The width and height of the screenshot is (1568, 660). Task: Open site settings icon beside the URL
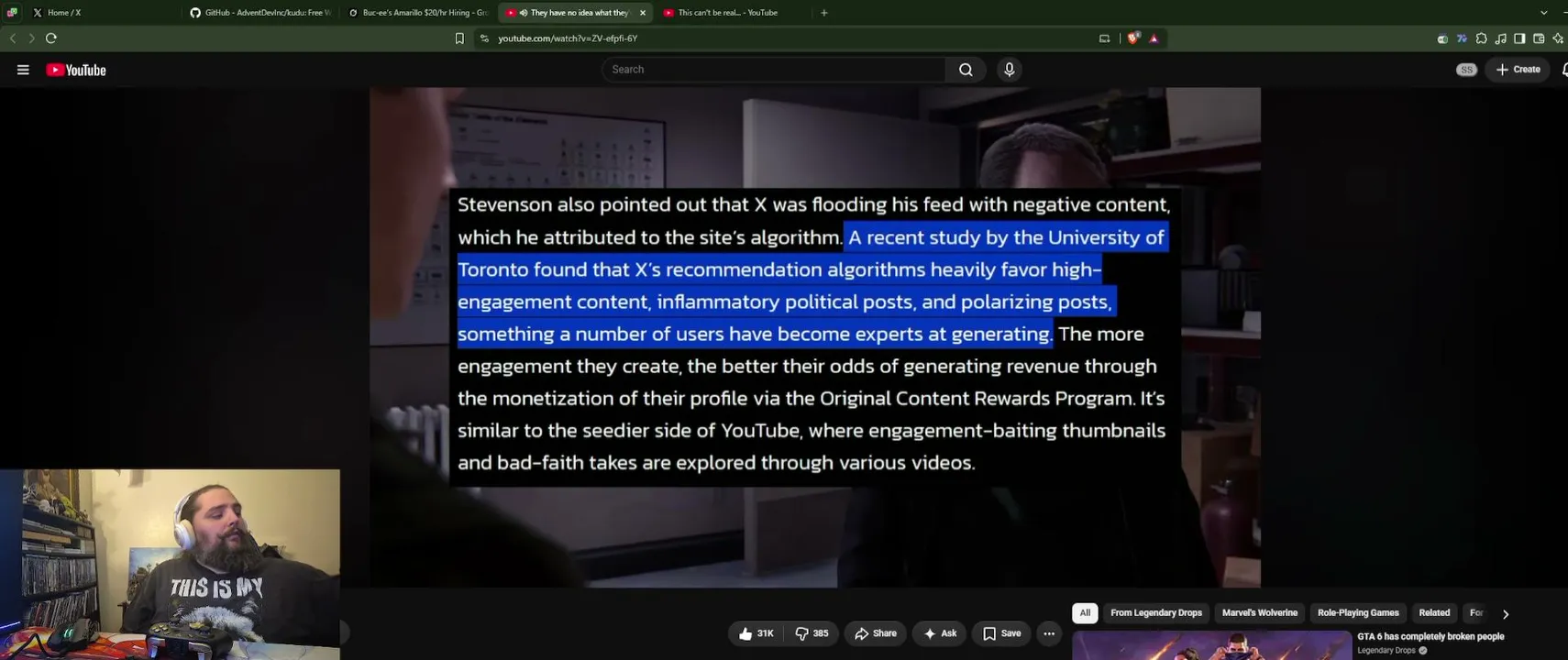[x=484, y=38]
